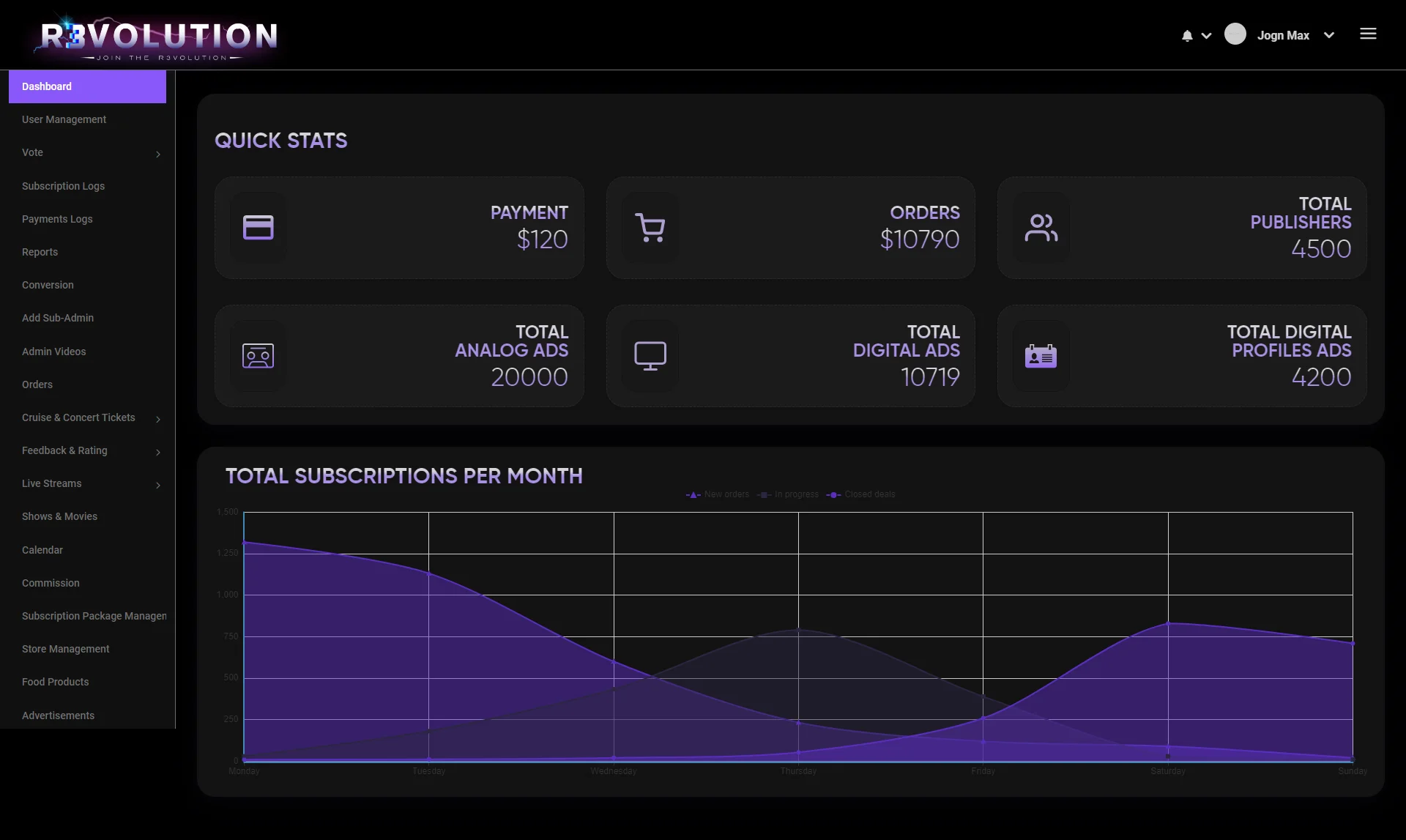Click the R3VOLUTION logo

(x=159, y=38)
